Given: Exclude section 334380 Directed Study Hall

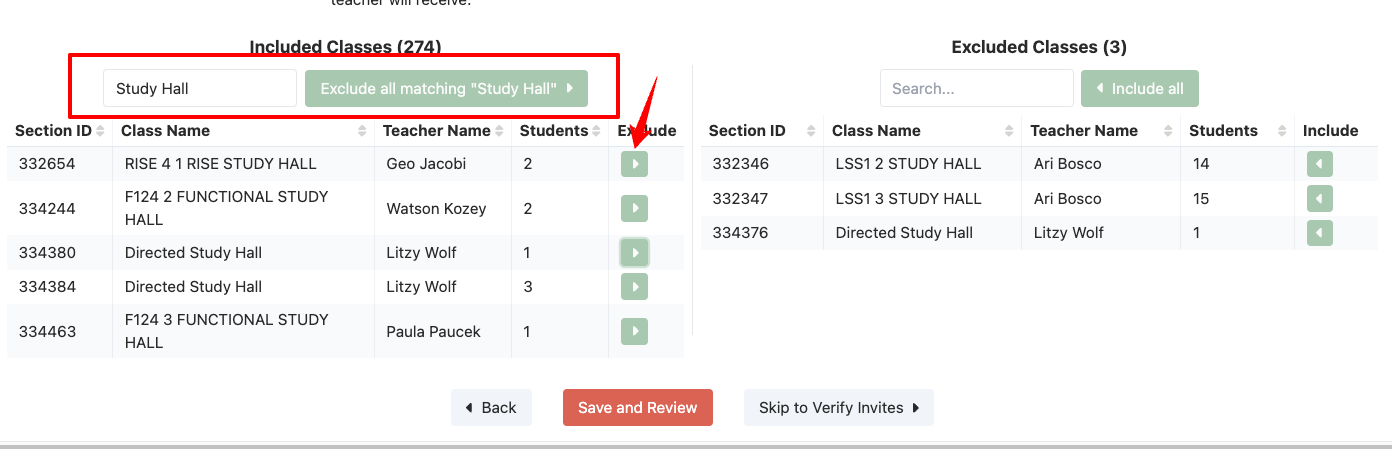Looking at the screenshot, I should 634,253.
